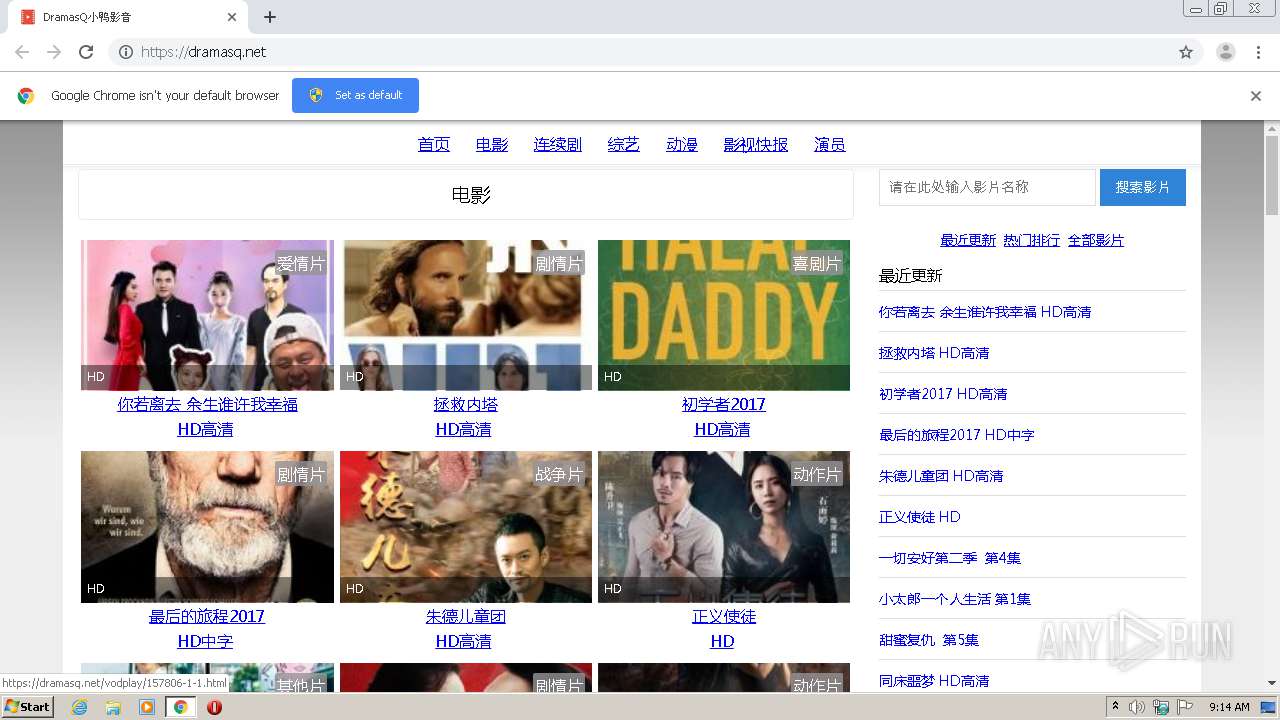Open the 首页 navigation link
The image size is (1280, 720).
(x=434, y=145)
